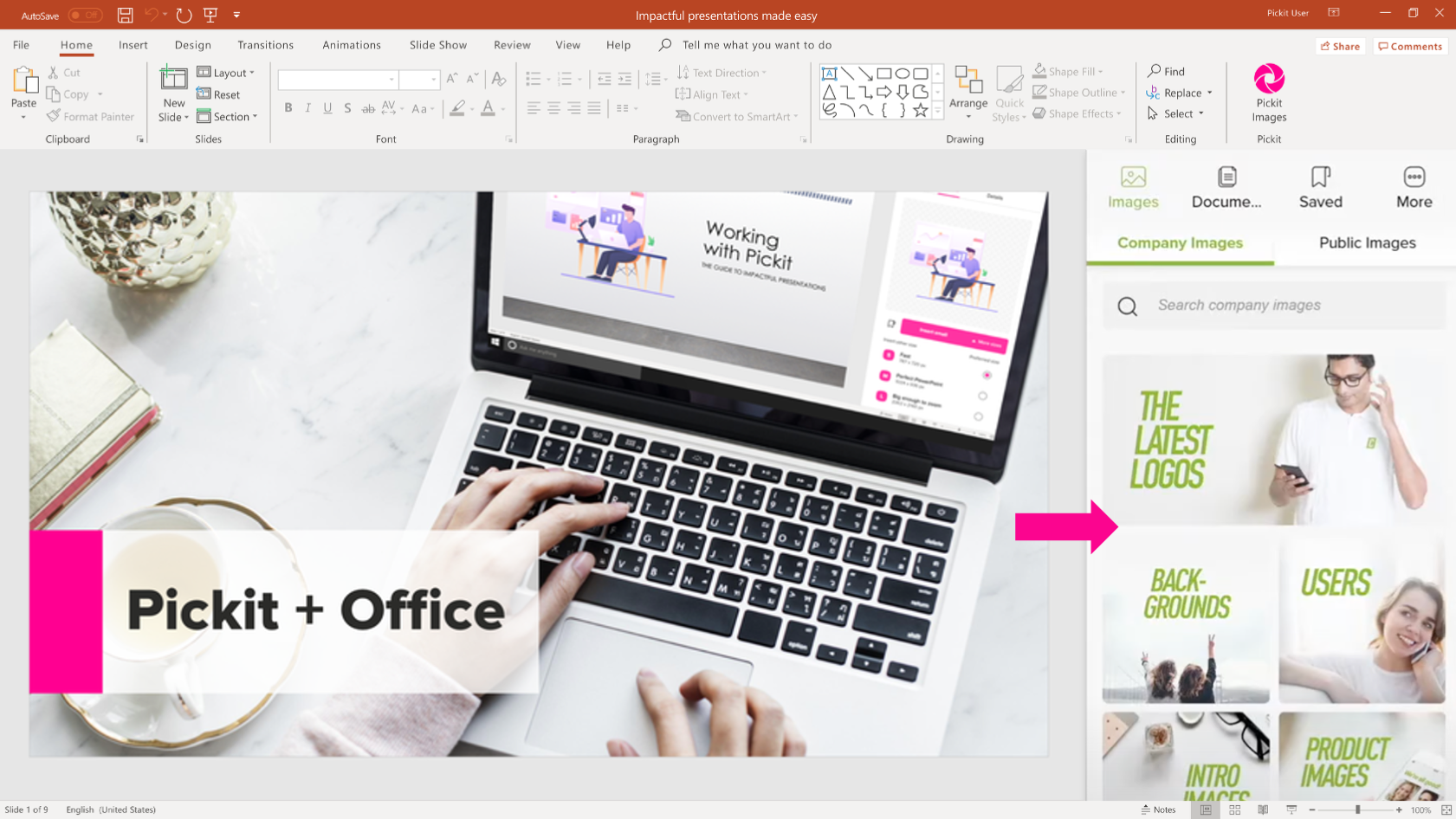The width and height of the screenshot is (1456, 819).
Task: Click the Numbering list icon
Action: pyautogui.click(x=566, y=79)
